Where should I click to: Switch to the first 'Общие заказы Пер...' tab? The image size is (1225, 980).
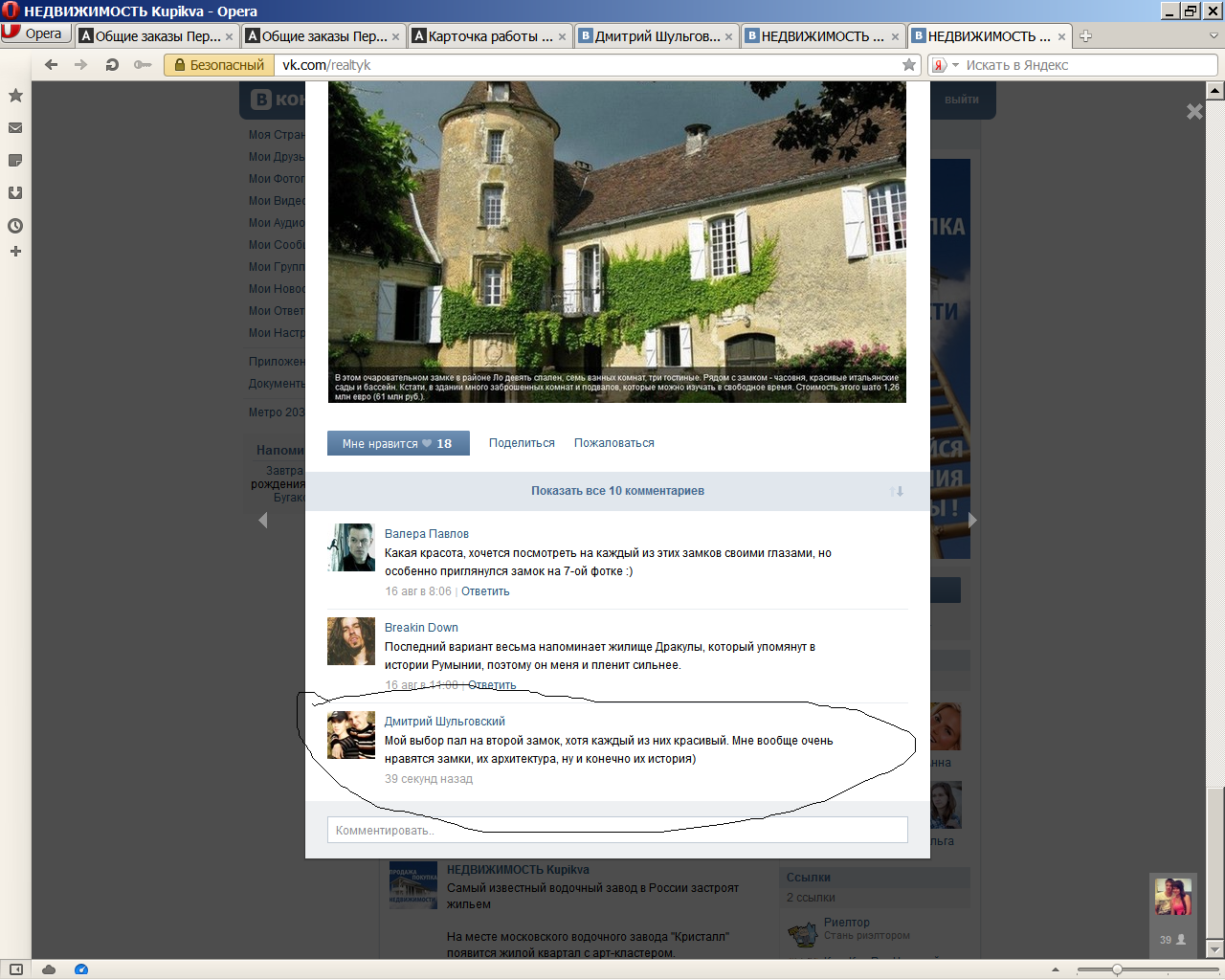(x=157, y=36)
